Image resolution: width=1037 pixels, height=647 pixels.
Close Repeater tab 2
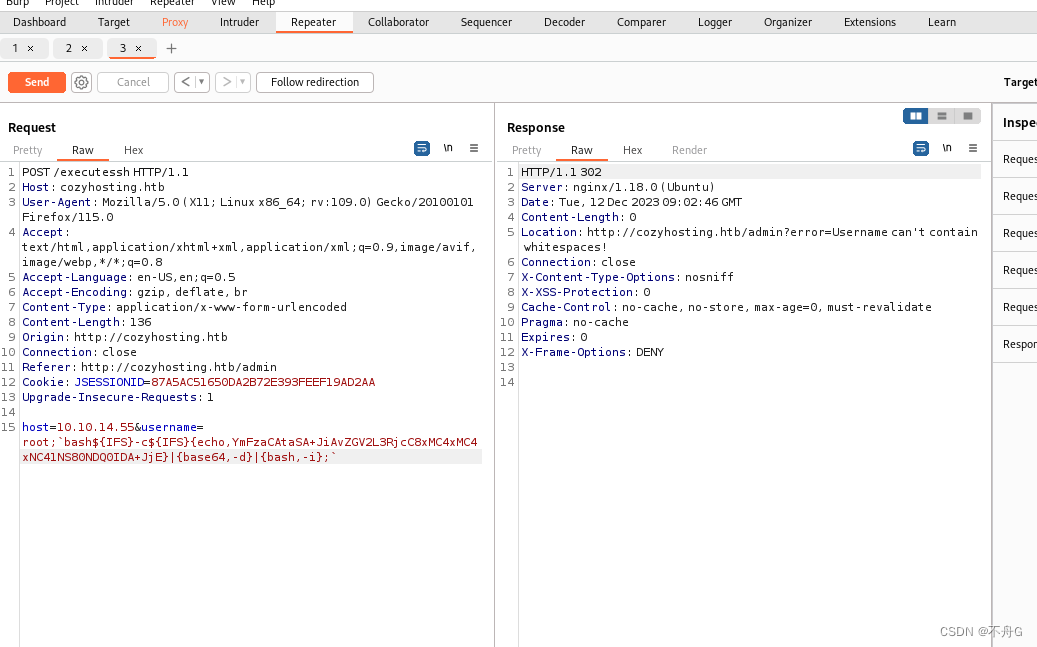click(85, 48)
